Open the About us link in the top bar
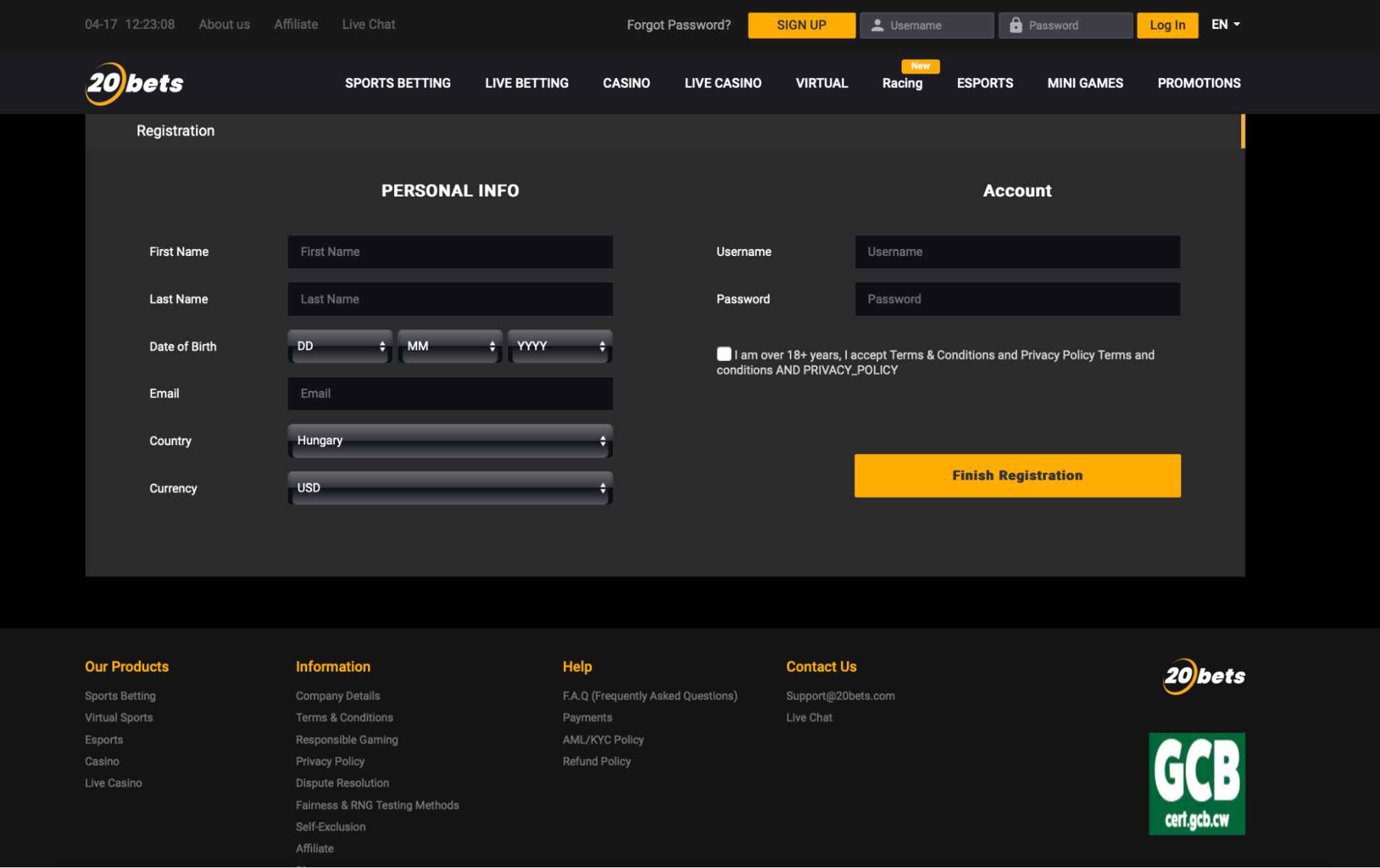 (224, 25)
